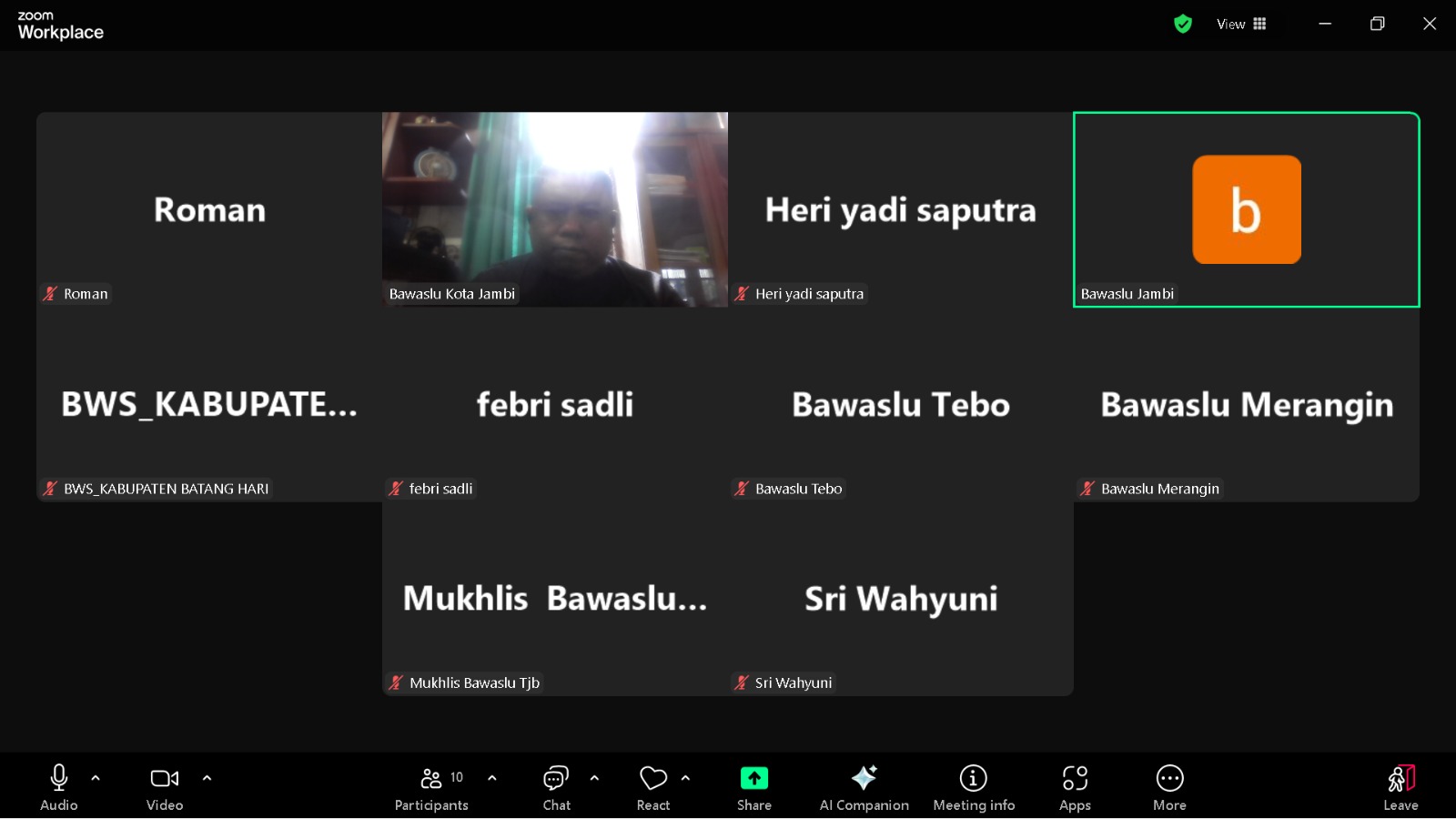Open the Apps panel
The image size is (1456, 819).
(1075, 786)
